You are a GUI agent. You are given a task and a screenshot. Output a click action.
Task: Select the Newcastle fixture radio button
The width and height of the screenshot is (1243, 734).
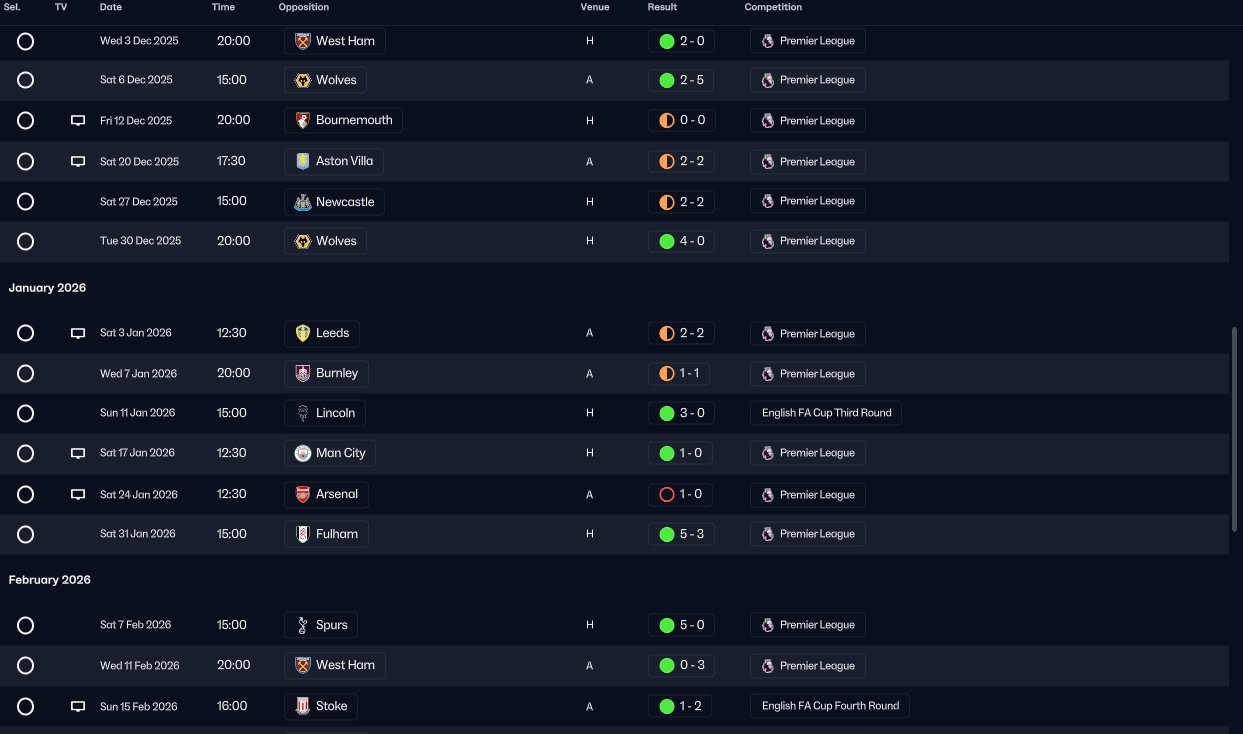point(26,201)
